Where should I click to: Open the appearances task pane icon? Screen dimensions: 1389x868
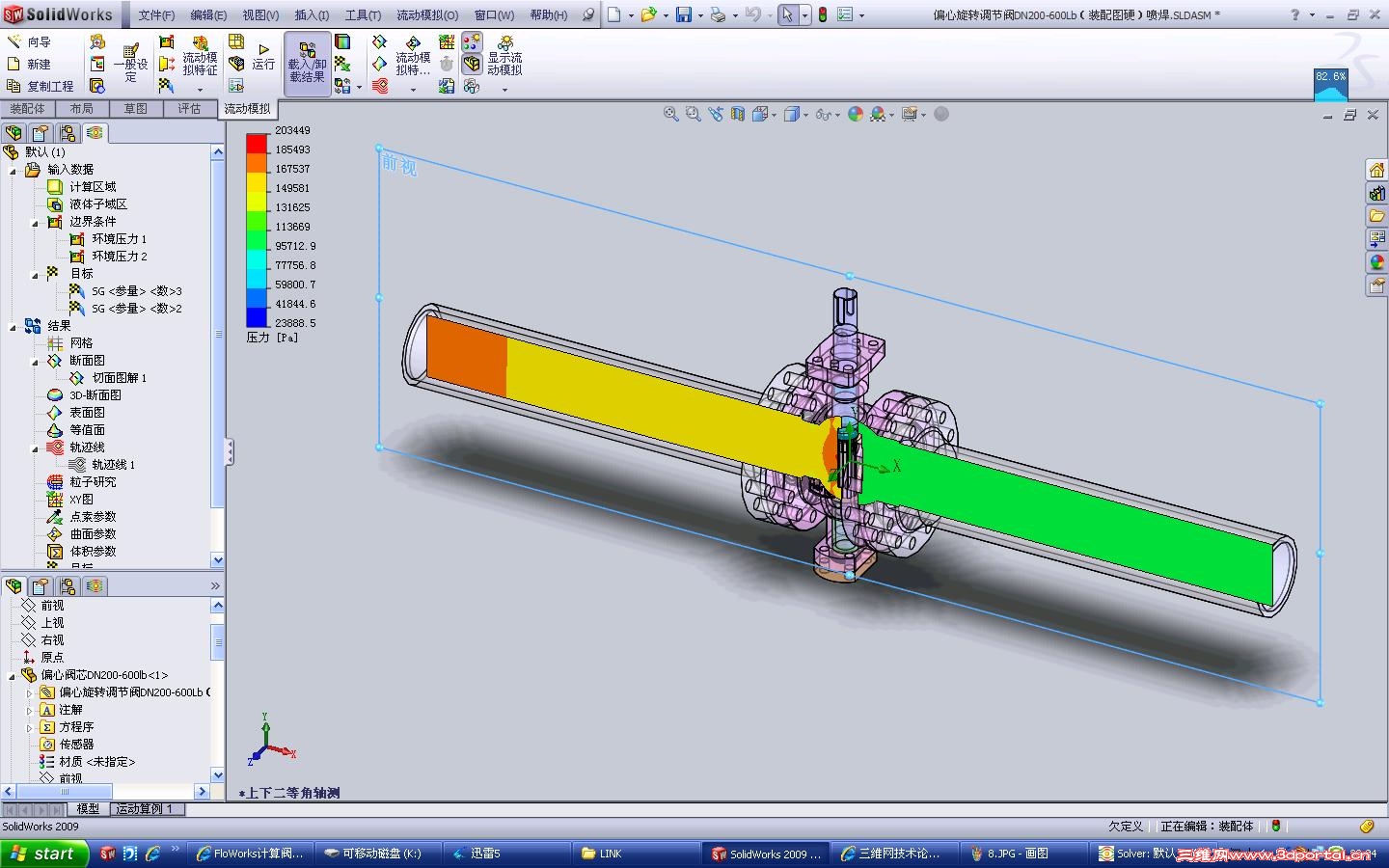pyautogui.click(x=1376, y=262)
